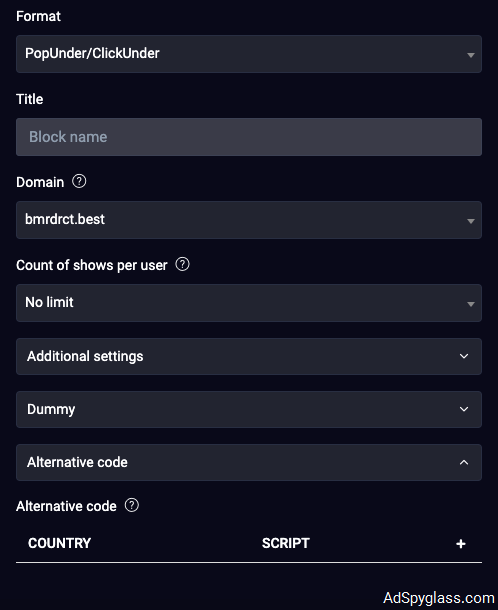Open the PopUnder/ClickUnder format dropdown
Screen dimensions: 498x610
coord(249,54)
